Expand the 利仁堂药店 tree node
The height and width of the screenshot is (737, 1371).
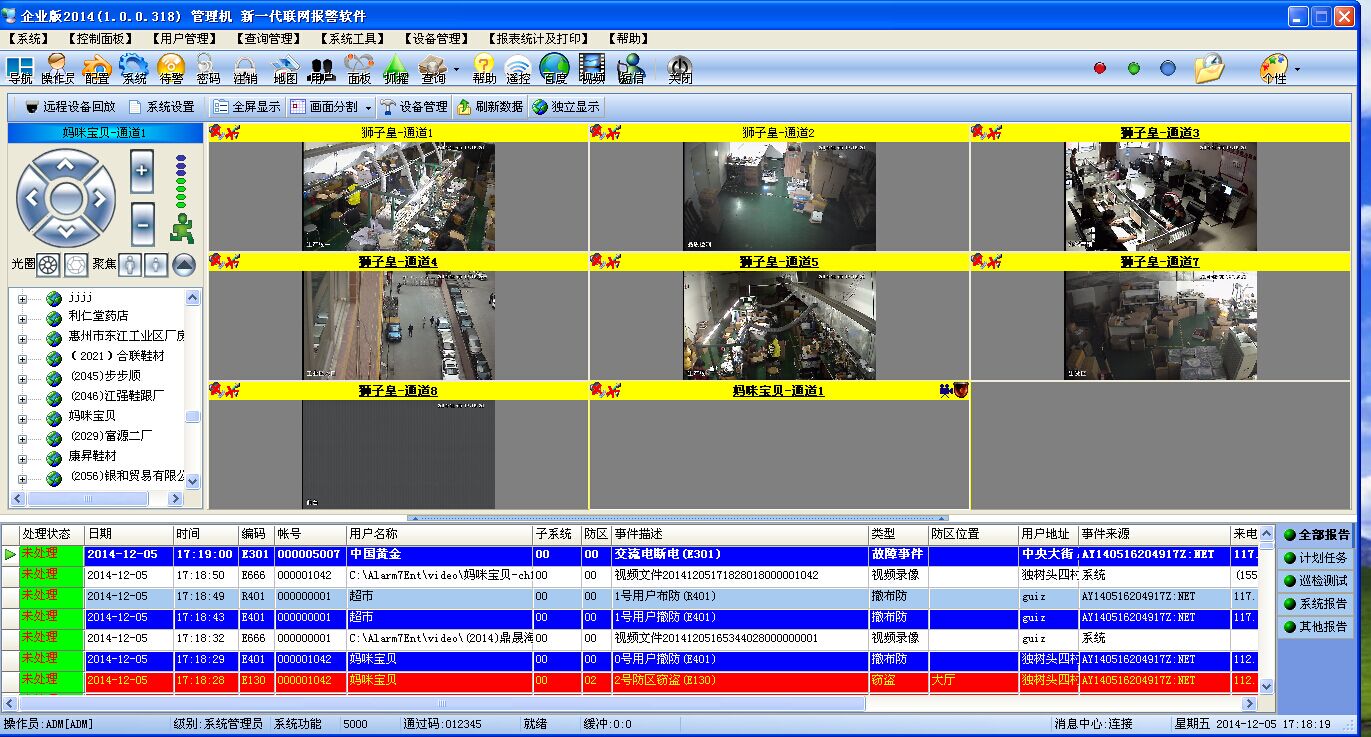(23, 318)
